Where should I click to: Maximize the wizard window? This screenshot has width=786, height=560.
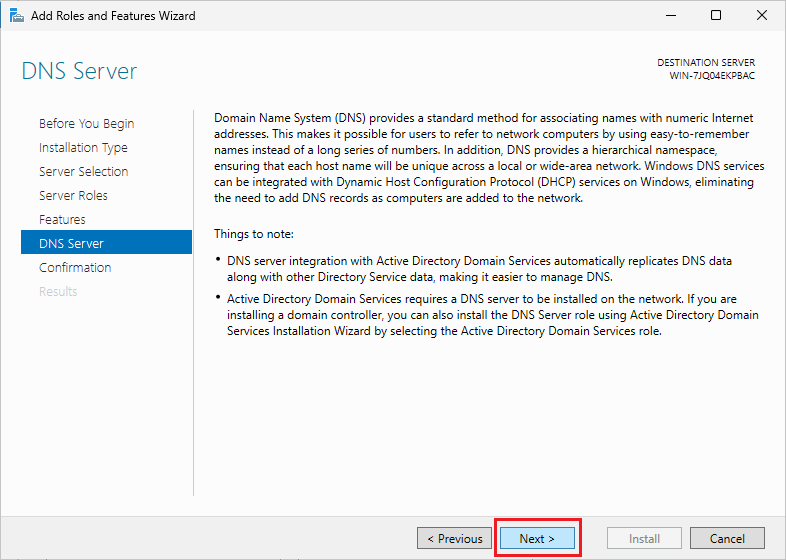pos(716,16)
